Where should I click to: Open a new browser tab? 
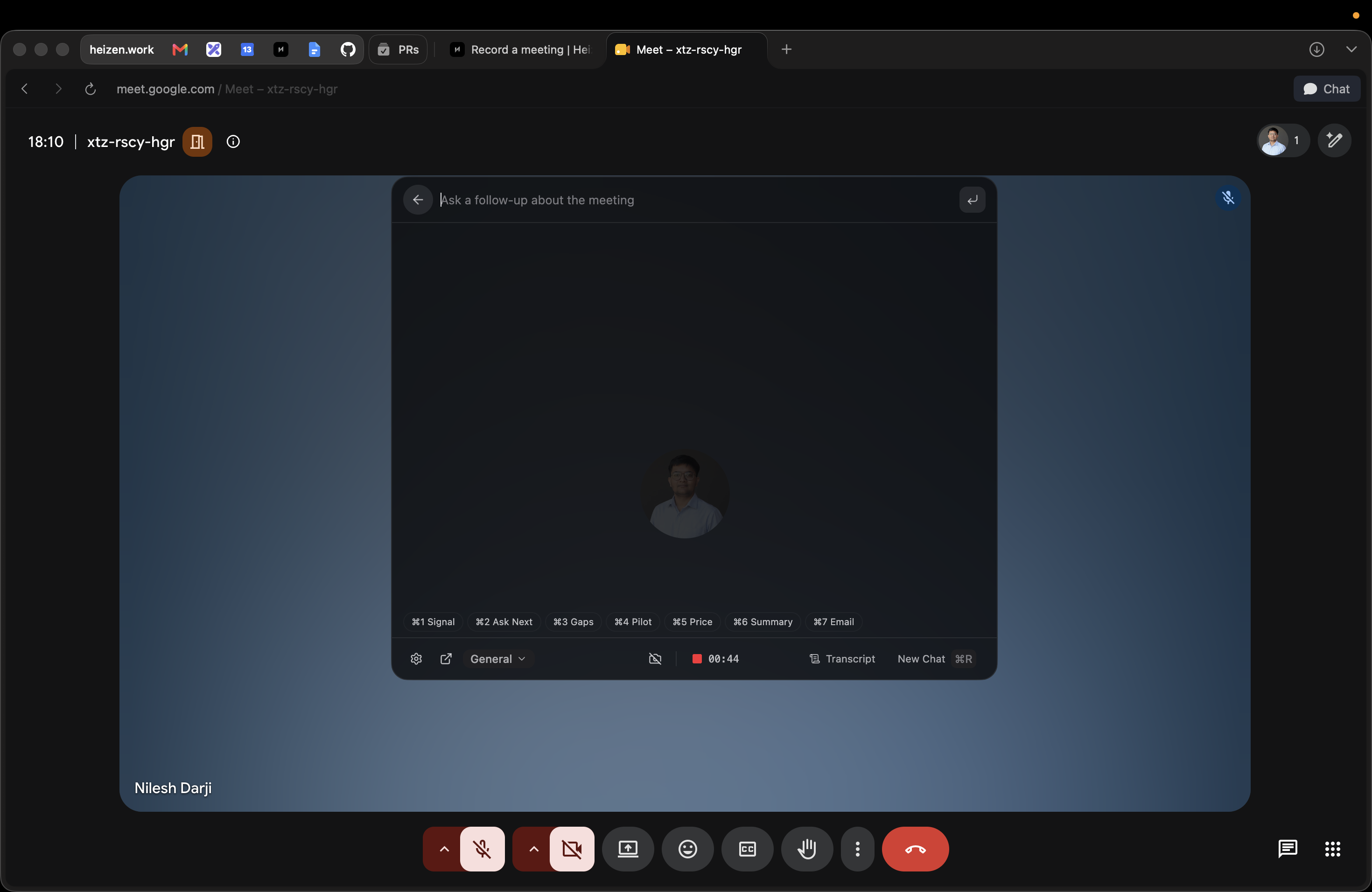pyautogui.click(x=786, y=49)
